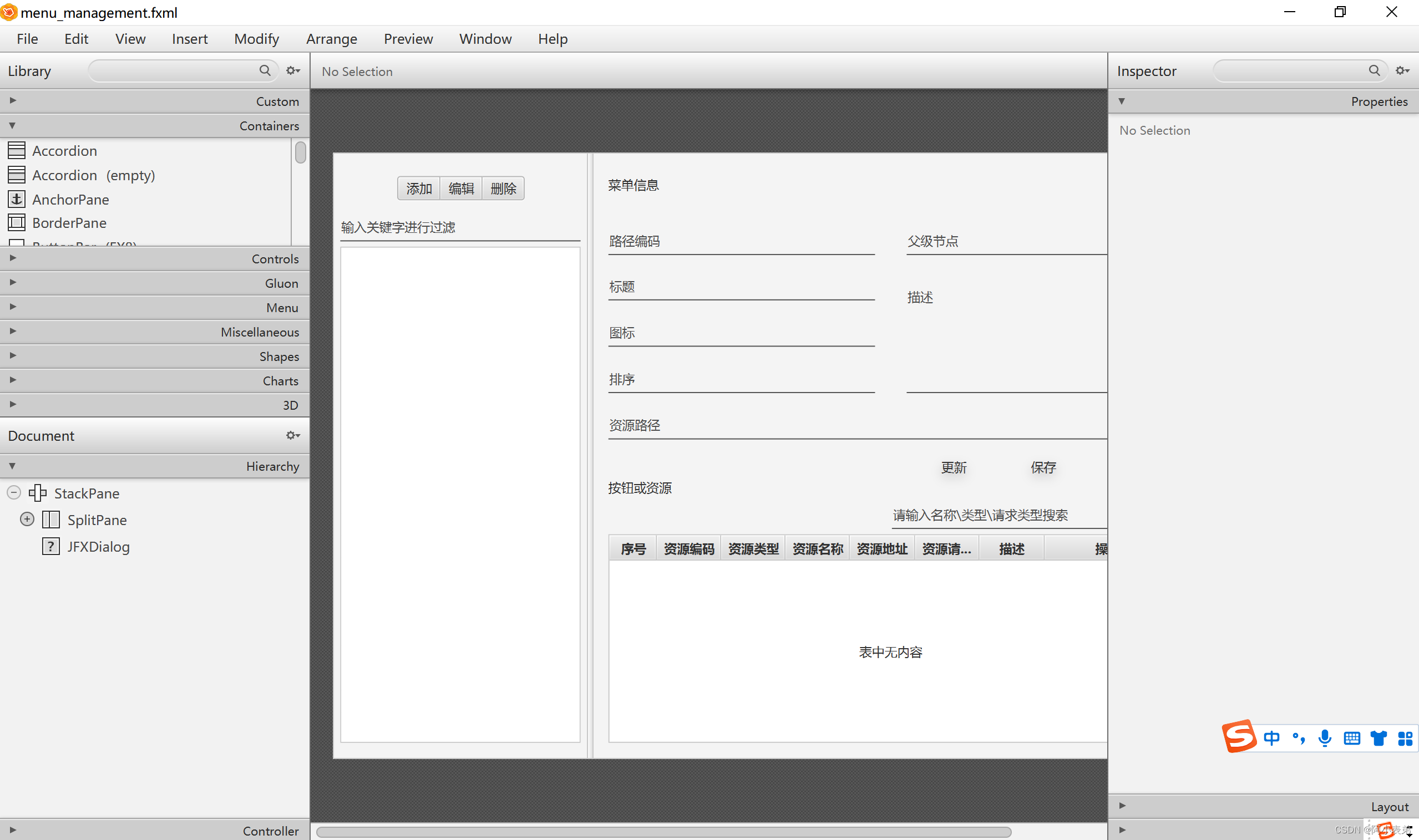Viewport: 1419px width, 840px height.
Task: Toggle Sogou punctuation mode button
Action: pos(1299,739)
